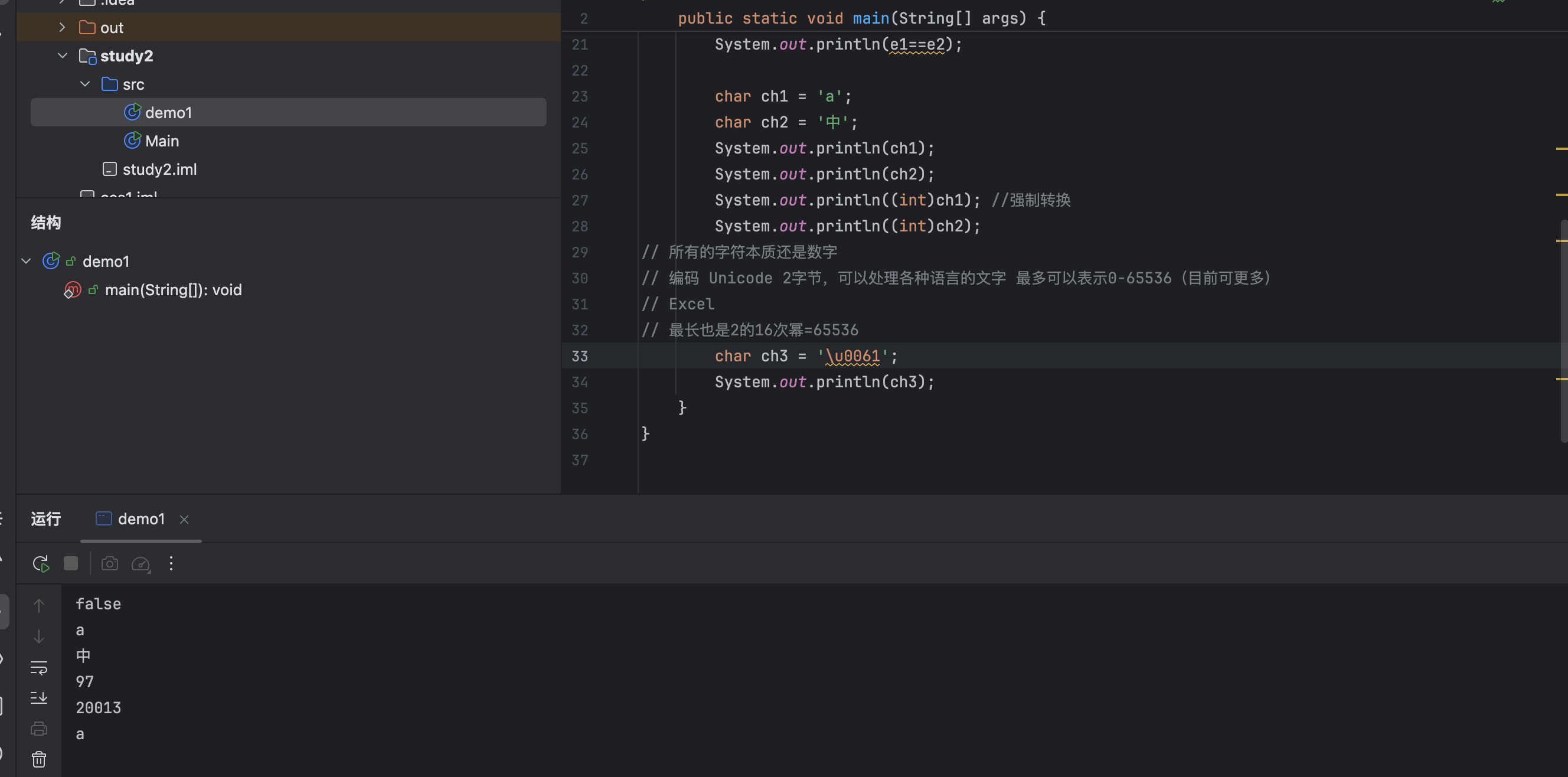Stop the running process

[71, 564]
